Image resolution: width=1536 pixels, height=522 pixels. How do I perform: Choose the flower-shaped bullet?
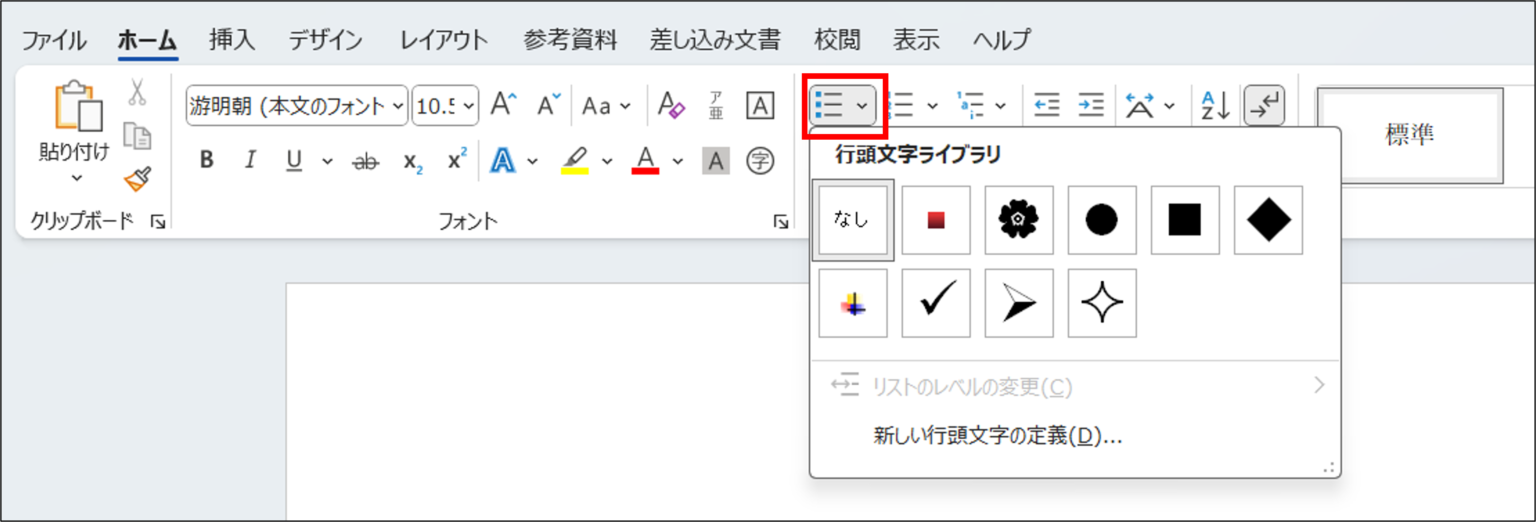click(1018, 220)
